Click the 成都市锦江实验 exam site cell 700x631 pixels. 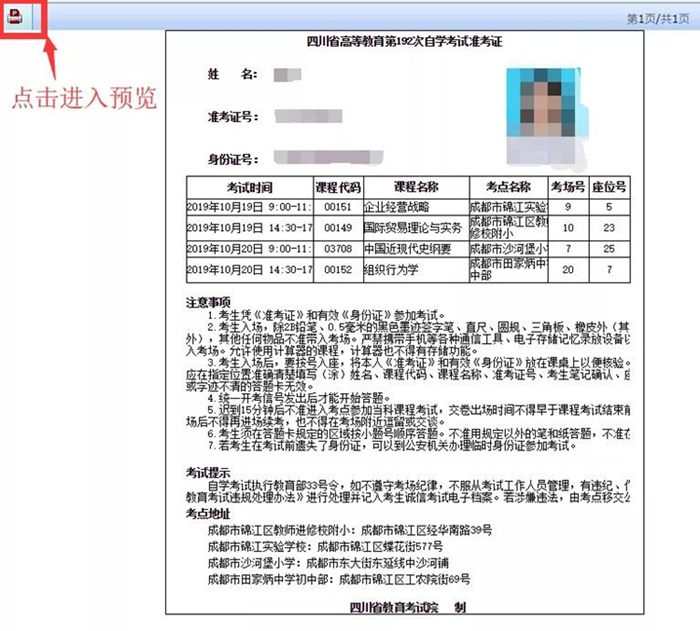[508, 207]
